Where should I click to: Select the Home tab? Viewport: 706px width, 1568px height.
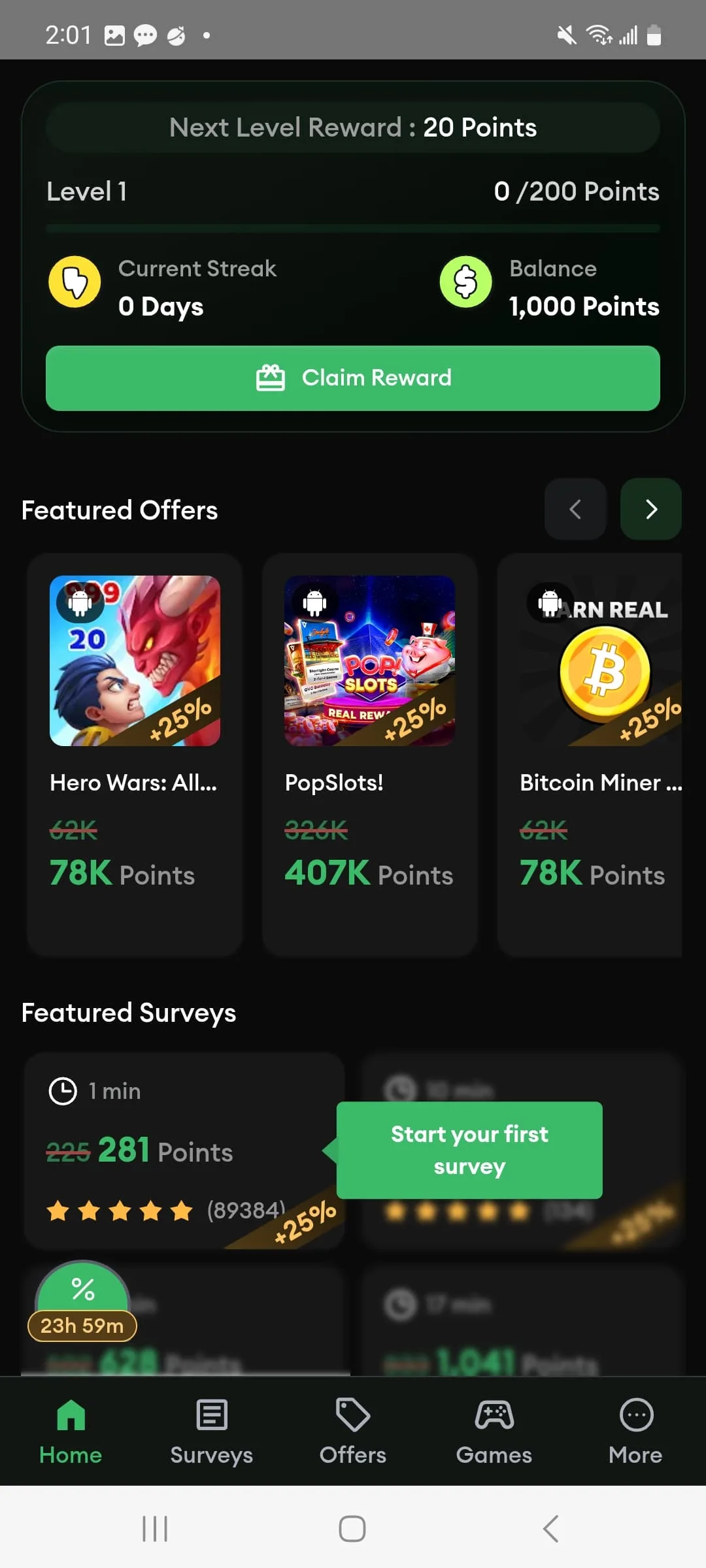click(x=71, y=1431)
